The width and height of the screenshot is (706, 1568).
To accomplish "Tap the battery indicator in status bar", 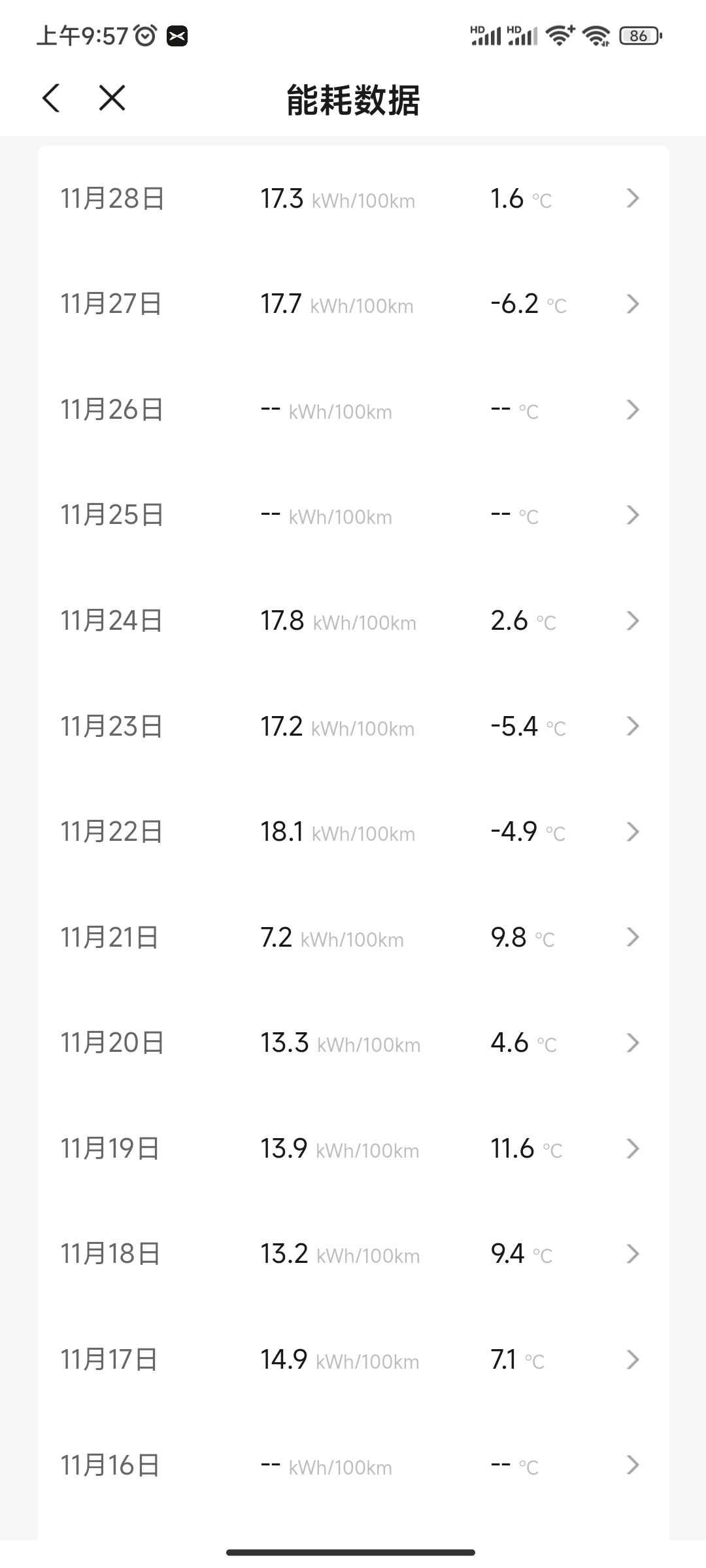I will (x=641, y=36).
